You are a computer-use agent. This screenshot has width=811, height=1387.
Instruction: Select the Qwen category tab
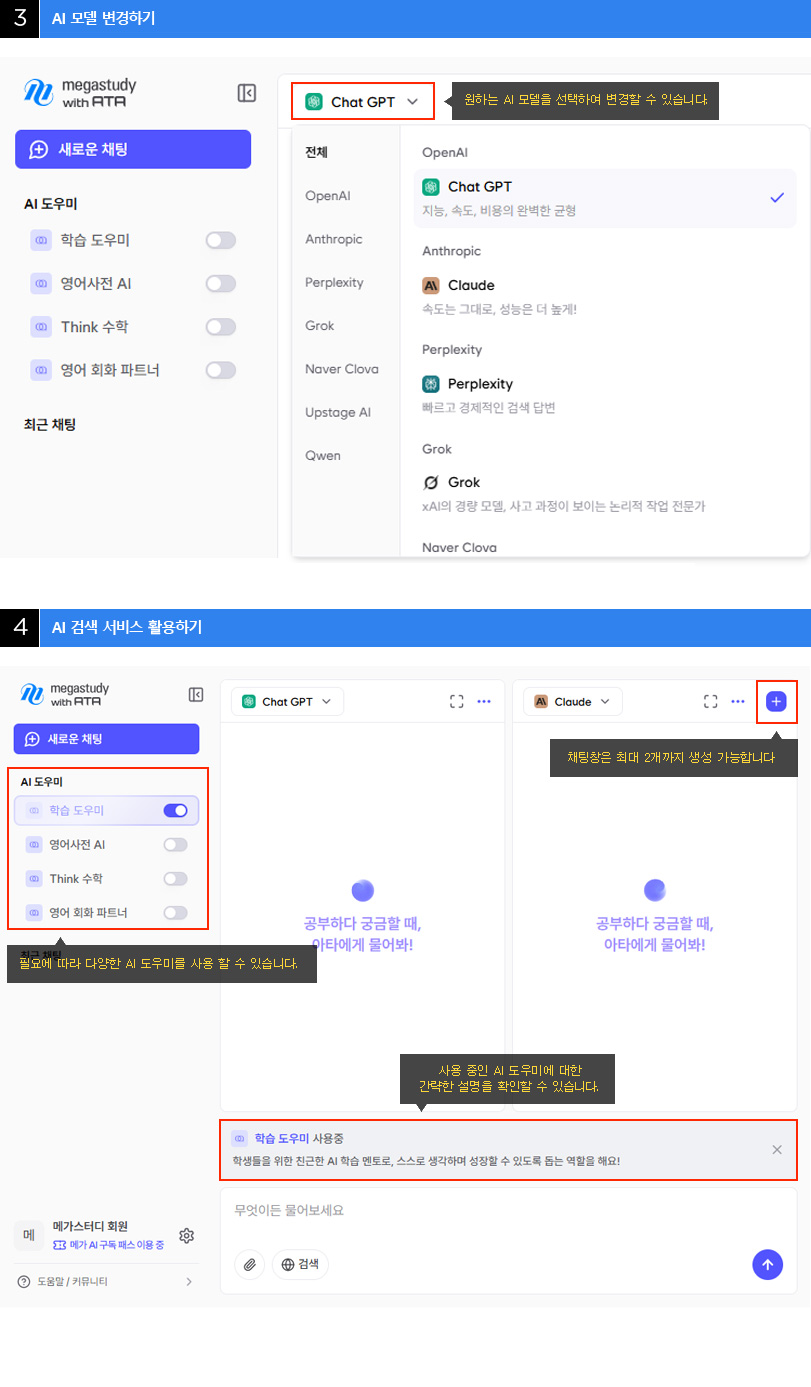[x=323, y=456]
